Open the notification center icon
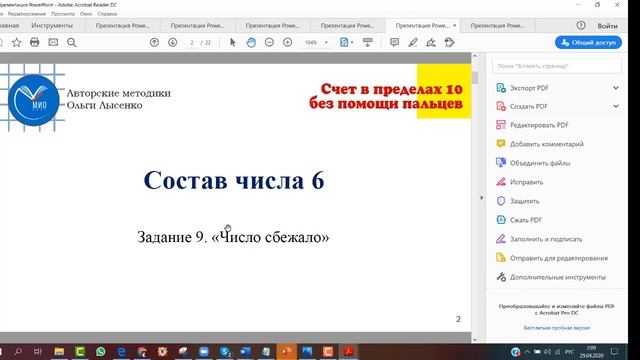The height and width of the screenshot is (360, 640). coord(614,351)
